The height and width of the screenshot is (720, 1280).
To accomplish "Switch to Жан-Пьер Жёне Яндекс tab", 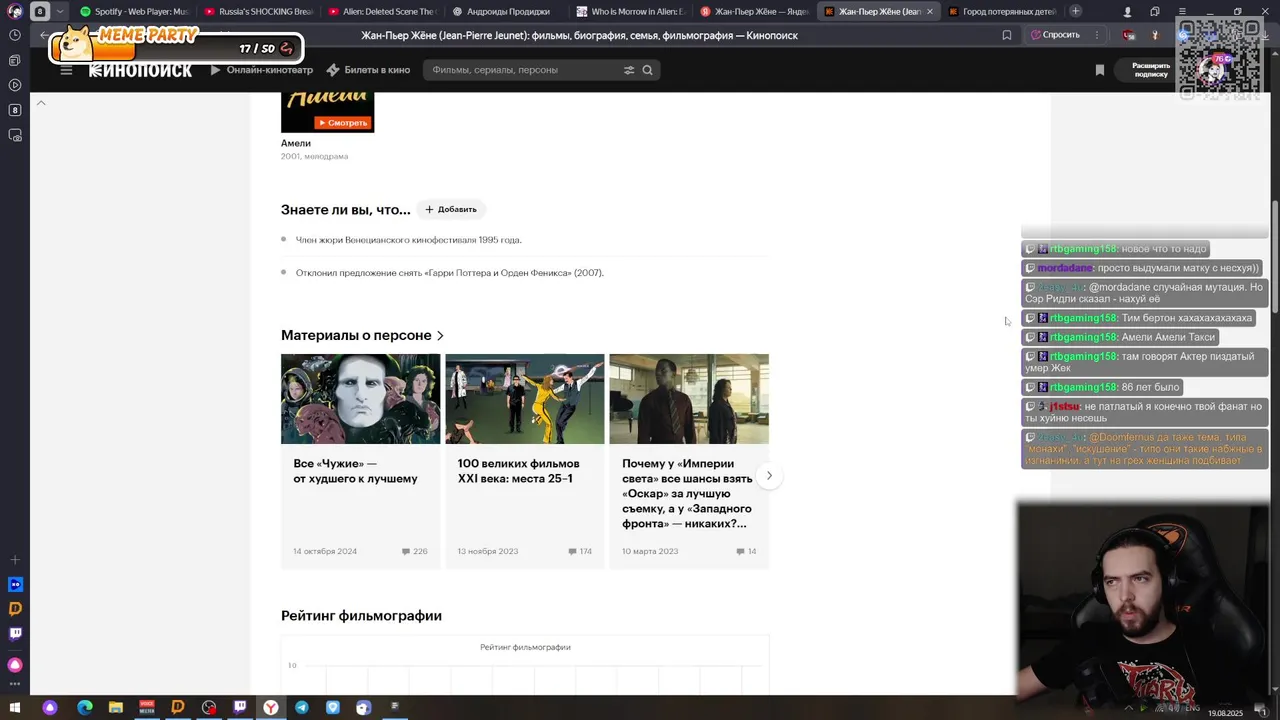I will pos(753,11).
